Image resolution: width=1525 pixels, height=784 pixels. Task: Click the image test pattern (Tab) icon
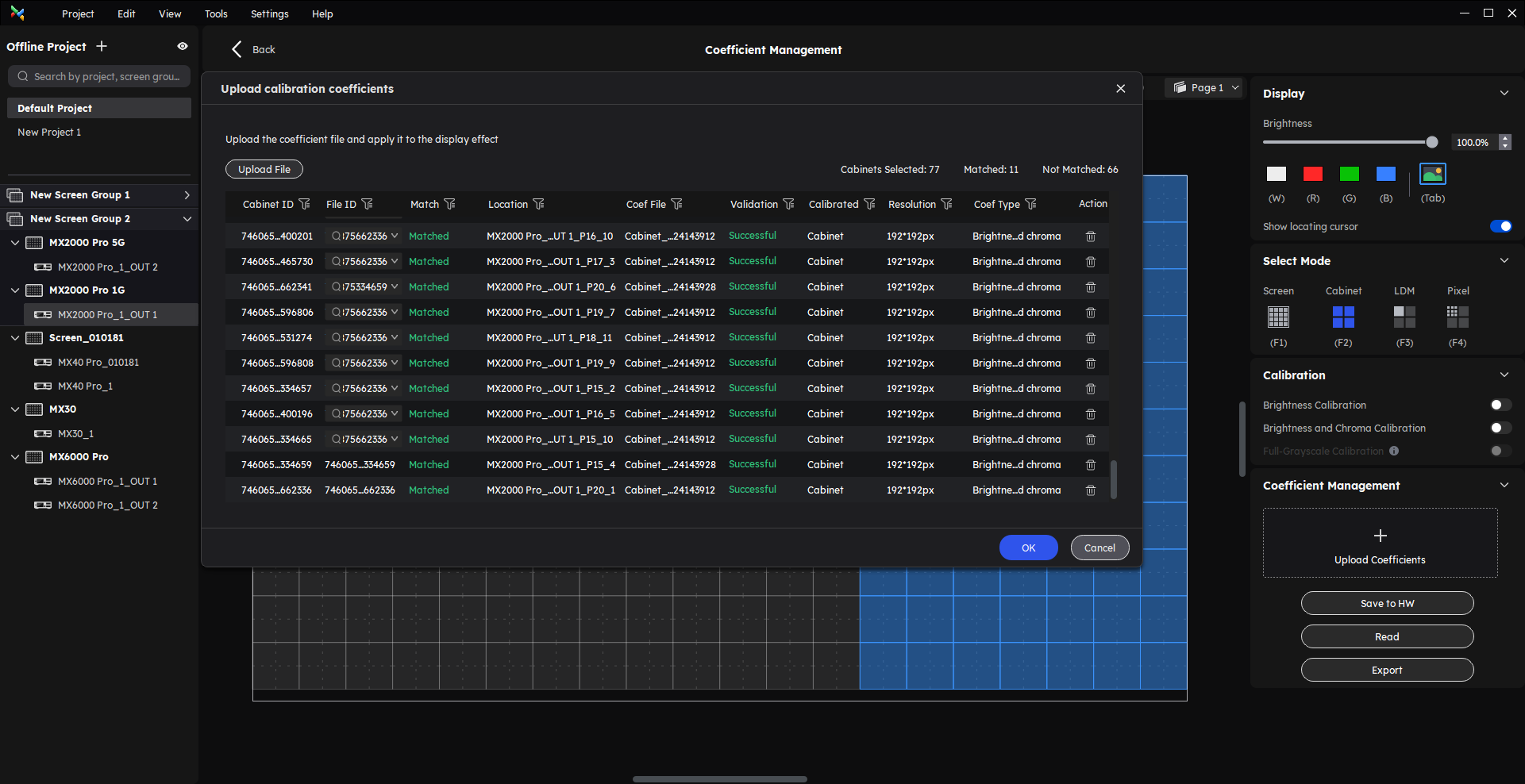1432,174
